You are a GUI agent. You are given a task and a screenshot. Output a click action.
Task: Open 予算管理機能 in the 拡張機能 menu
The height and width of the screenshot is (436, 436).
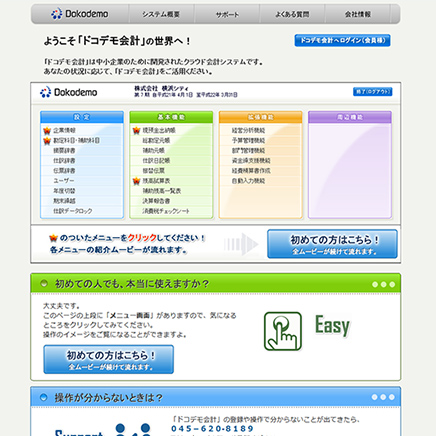(x=248, y=141)
